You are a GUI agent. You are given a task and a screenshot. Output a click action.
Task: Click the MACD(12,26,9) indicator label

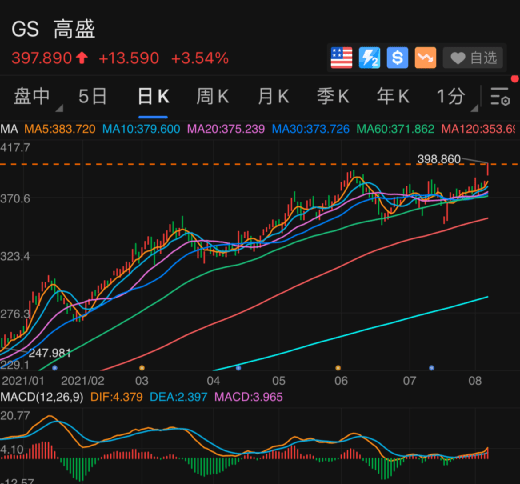point(42,397)
